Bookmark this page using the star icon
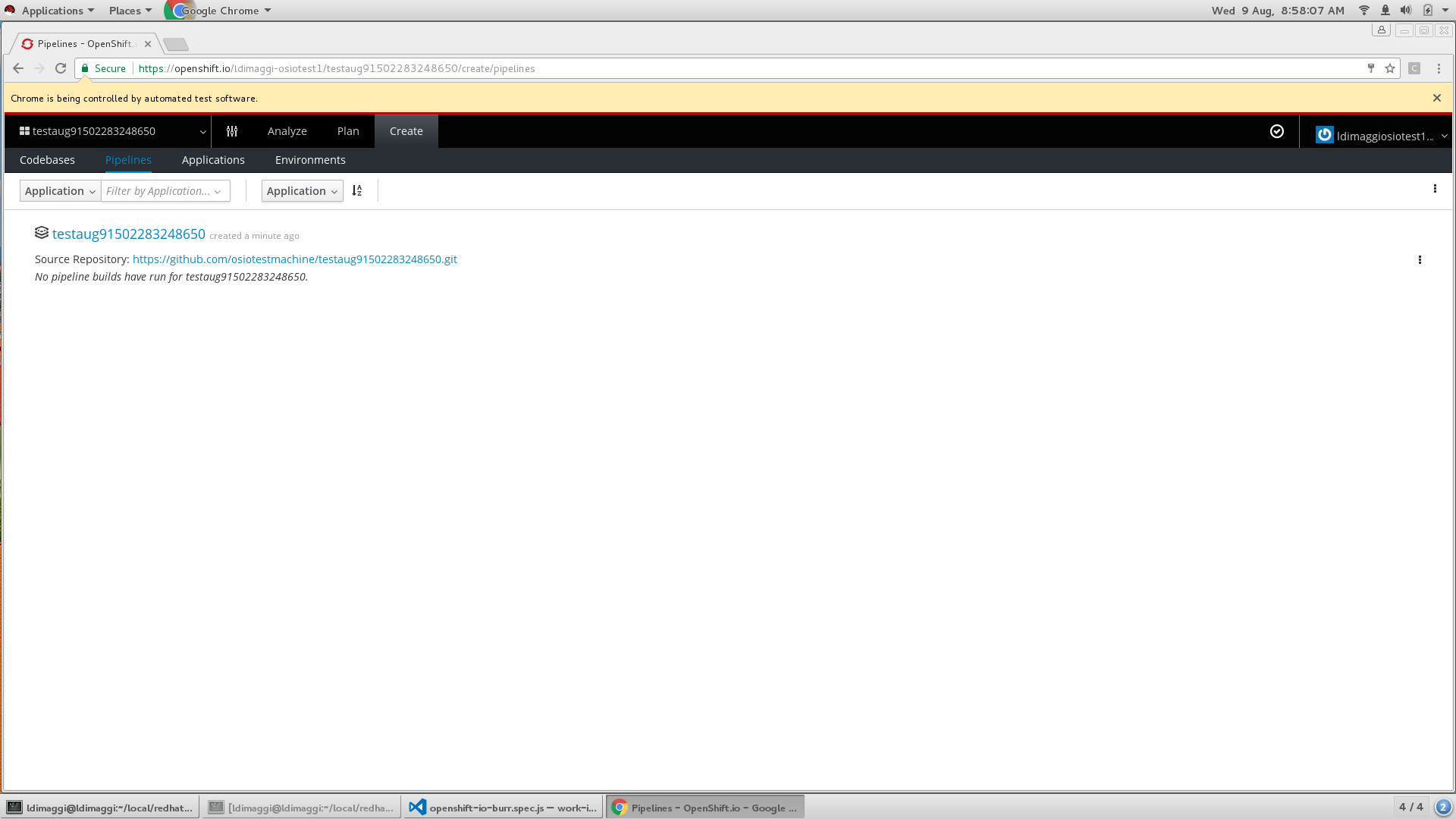This screenshot has width=1456, height=819. pyautogui.click(x=1391, y=68)
